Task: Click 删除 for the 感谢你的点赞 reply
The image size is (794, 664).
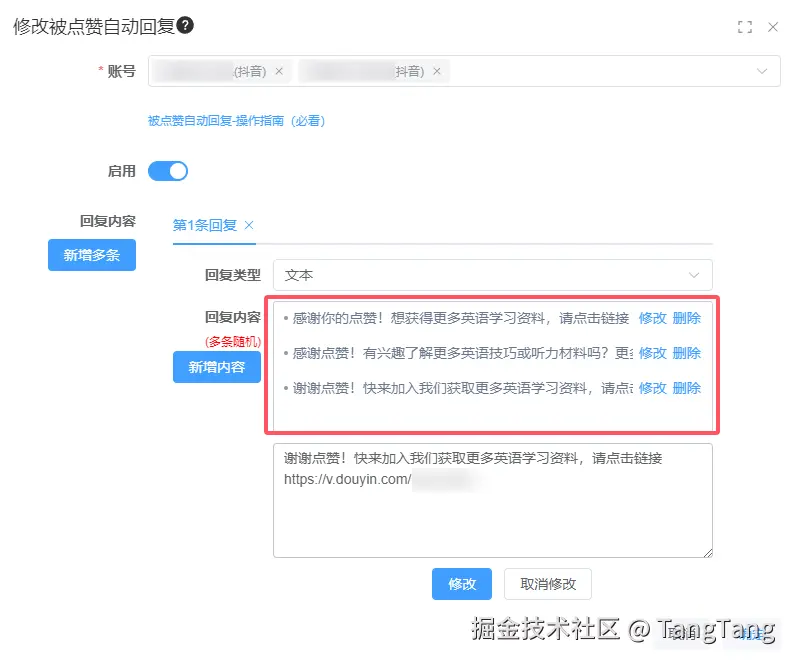Action: point(687,318)
